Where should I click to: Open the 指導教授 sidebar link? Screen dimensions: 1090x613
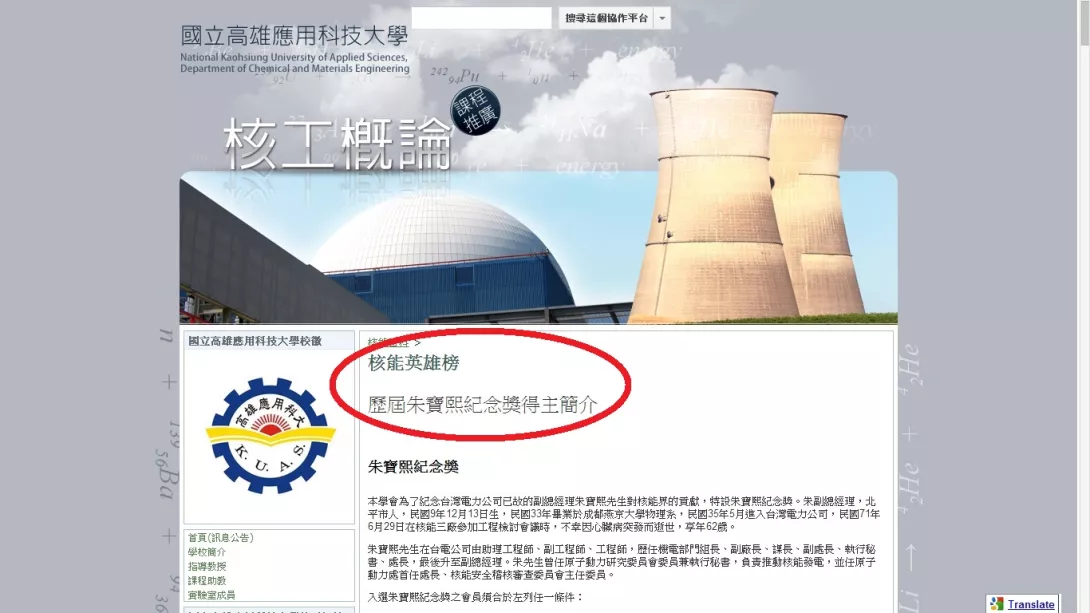(x=206, y=566)
